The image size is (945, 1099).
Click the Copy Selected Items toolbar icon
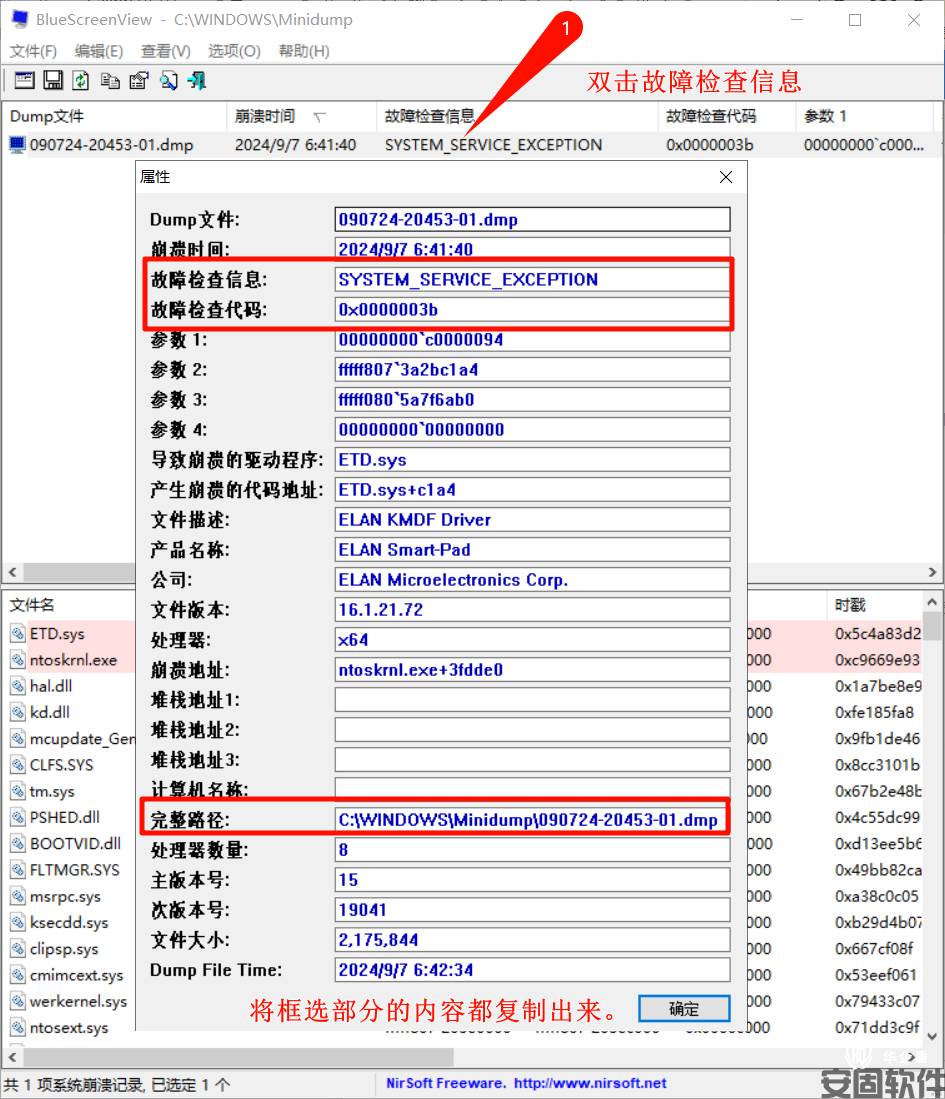coord(110,81)
